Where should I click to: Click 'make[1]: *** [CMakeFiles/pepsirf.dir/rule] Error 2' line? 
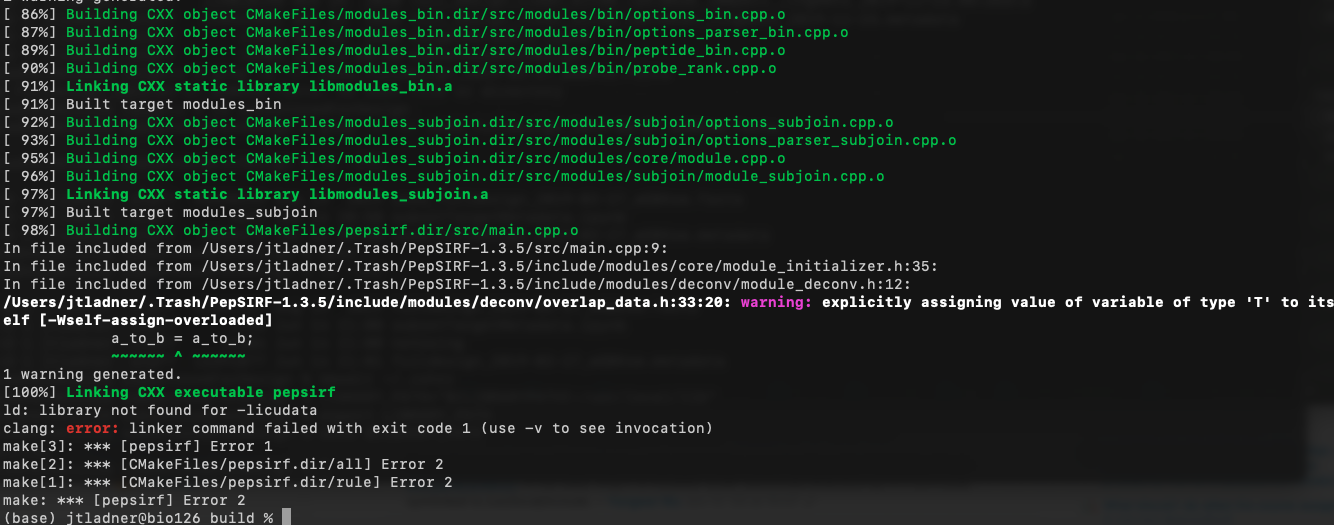tap(228, 482)
